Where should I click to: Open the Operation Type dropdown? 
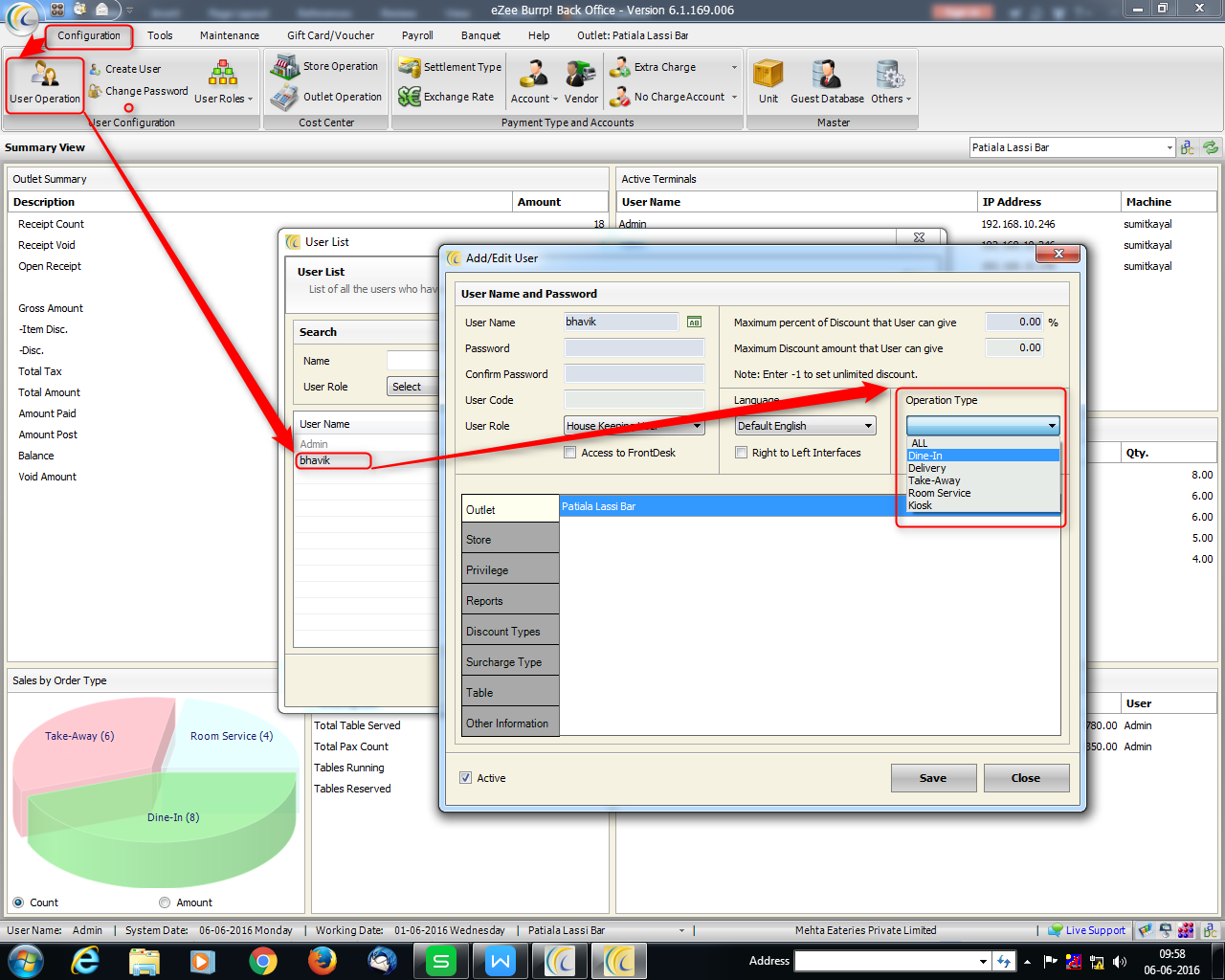[x=983, y=426]
